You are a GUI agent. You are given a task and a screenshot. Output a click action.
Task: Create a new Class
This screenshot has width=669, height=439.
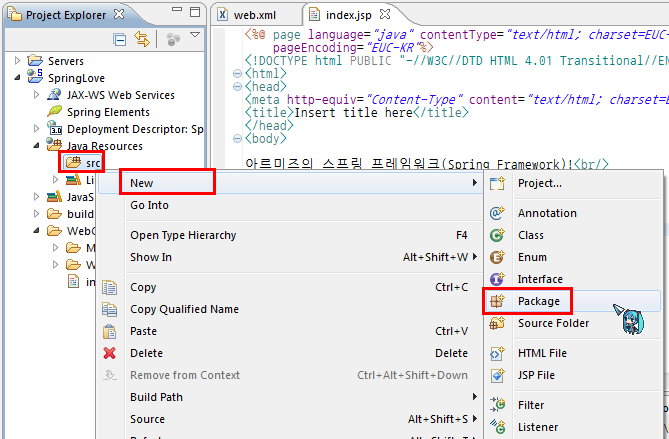(x=573, y=235)
